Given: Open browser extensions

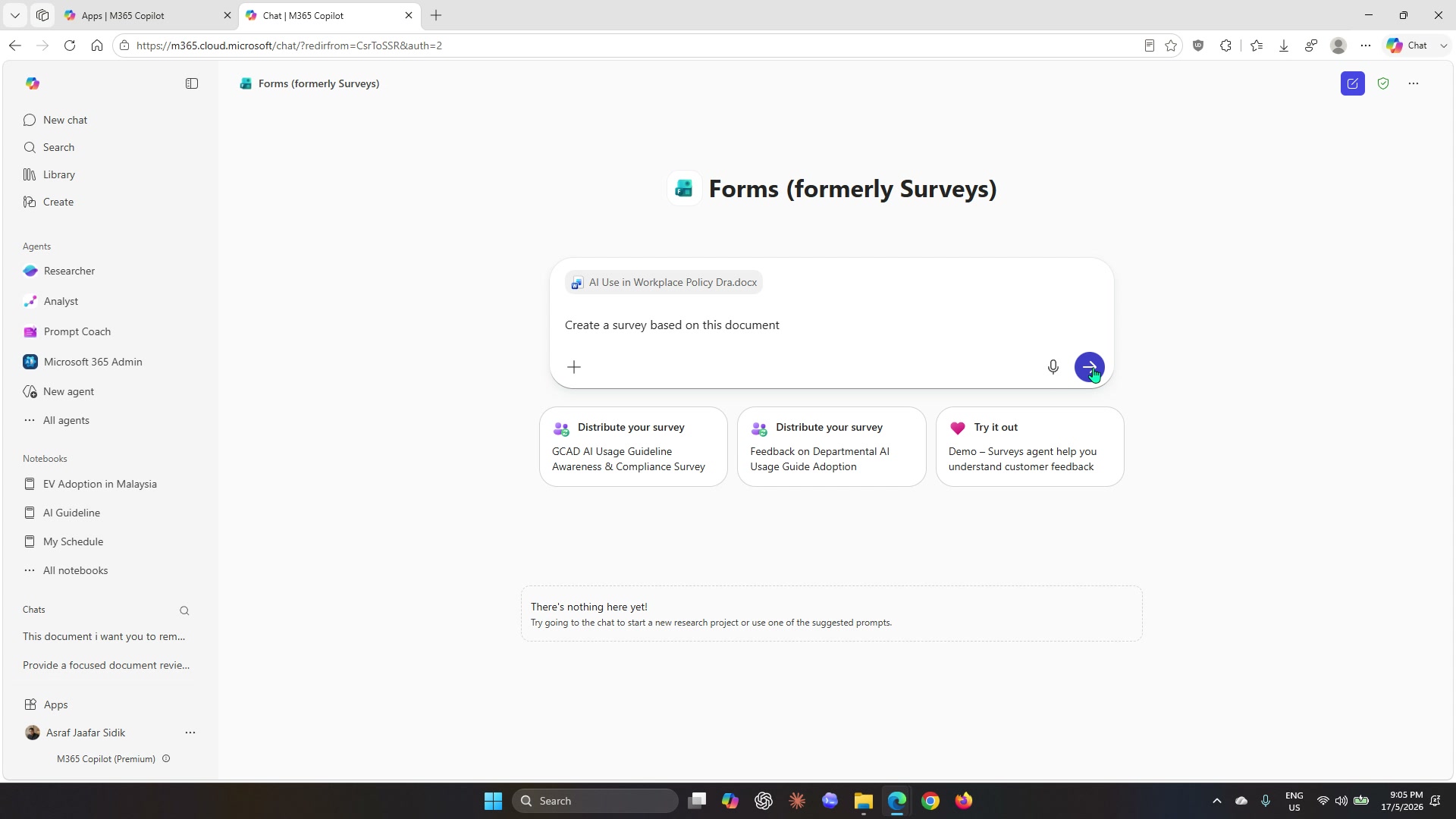Looking at the screenshot, I should (1225, 45).
